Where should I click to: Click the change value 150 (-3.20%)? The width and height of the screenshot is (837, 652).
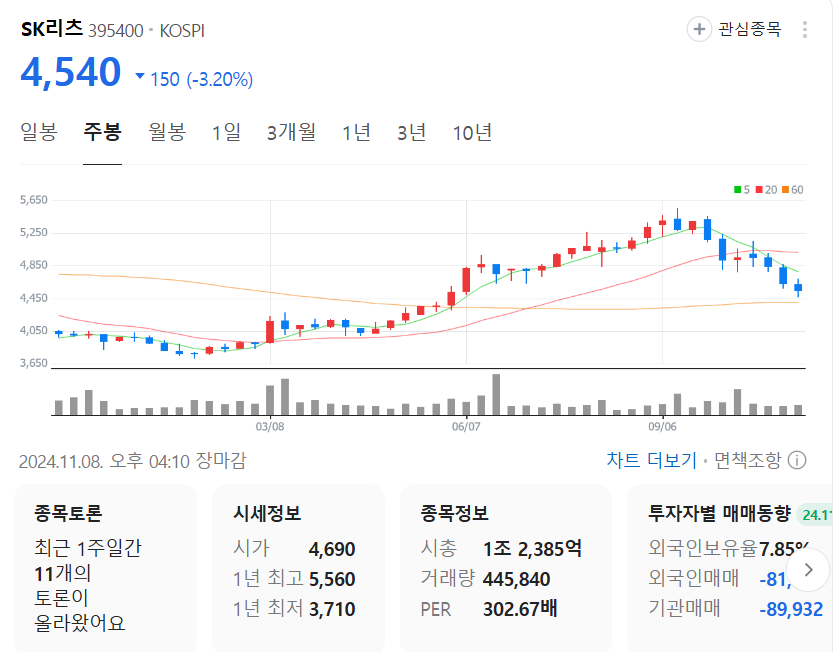click(201, 80)
